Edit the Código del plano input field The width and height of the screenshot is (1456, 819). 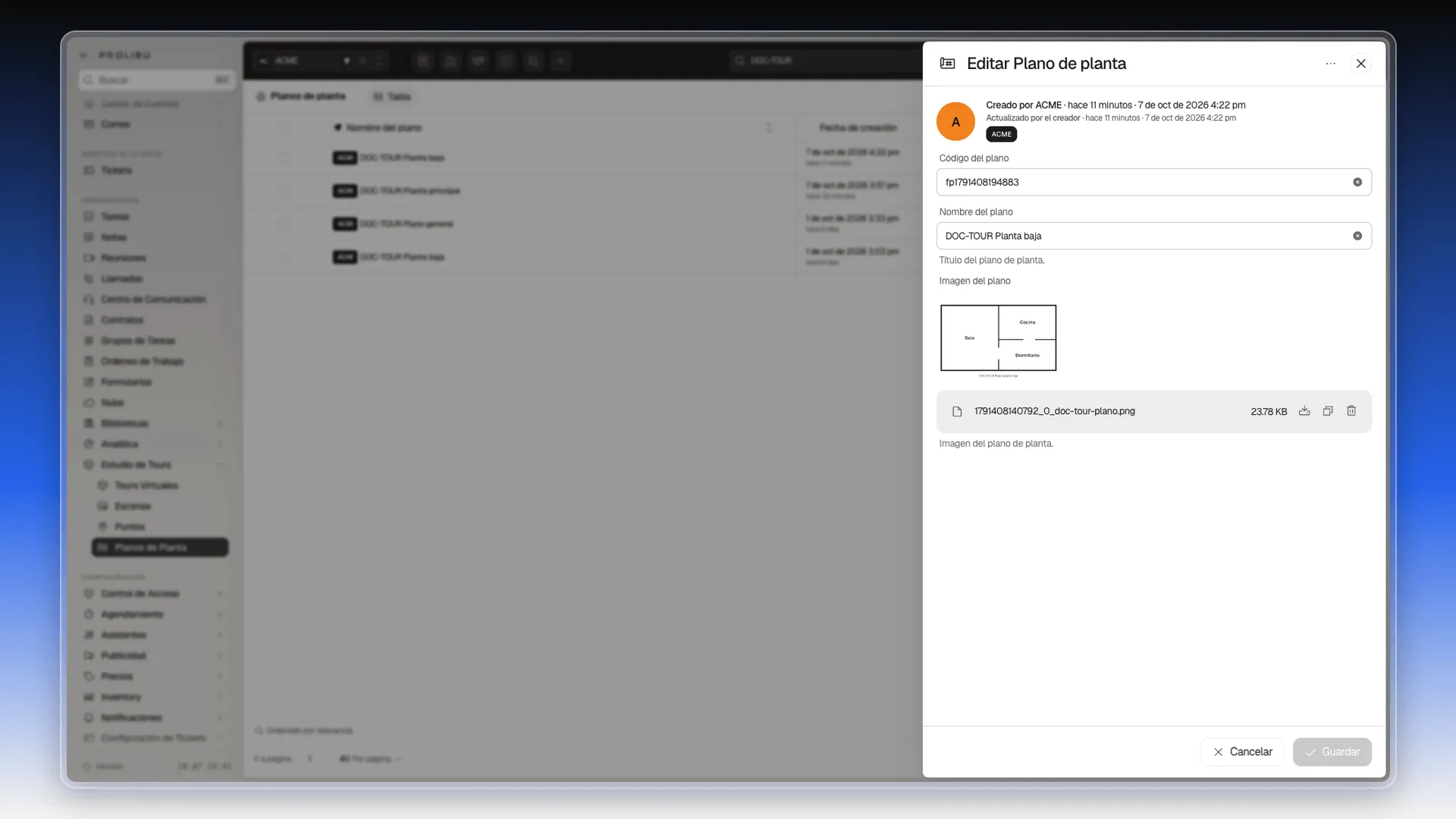[1153, 182]
